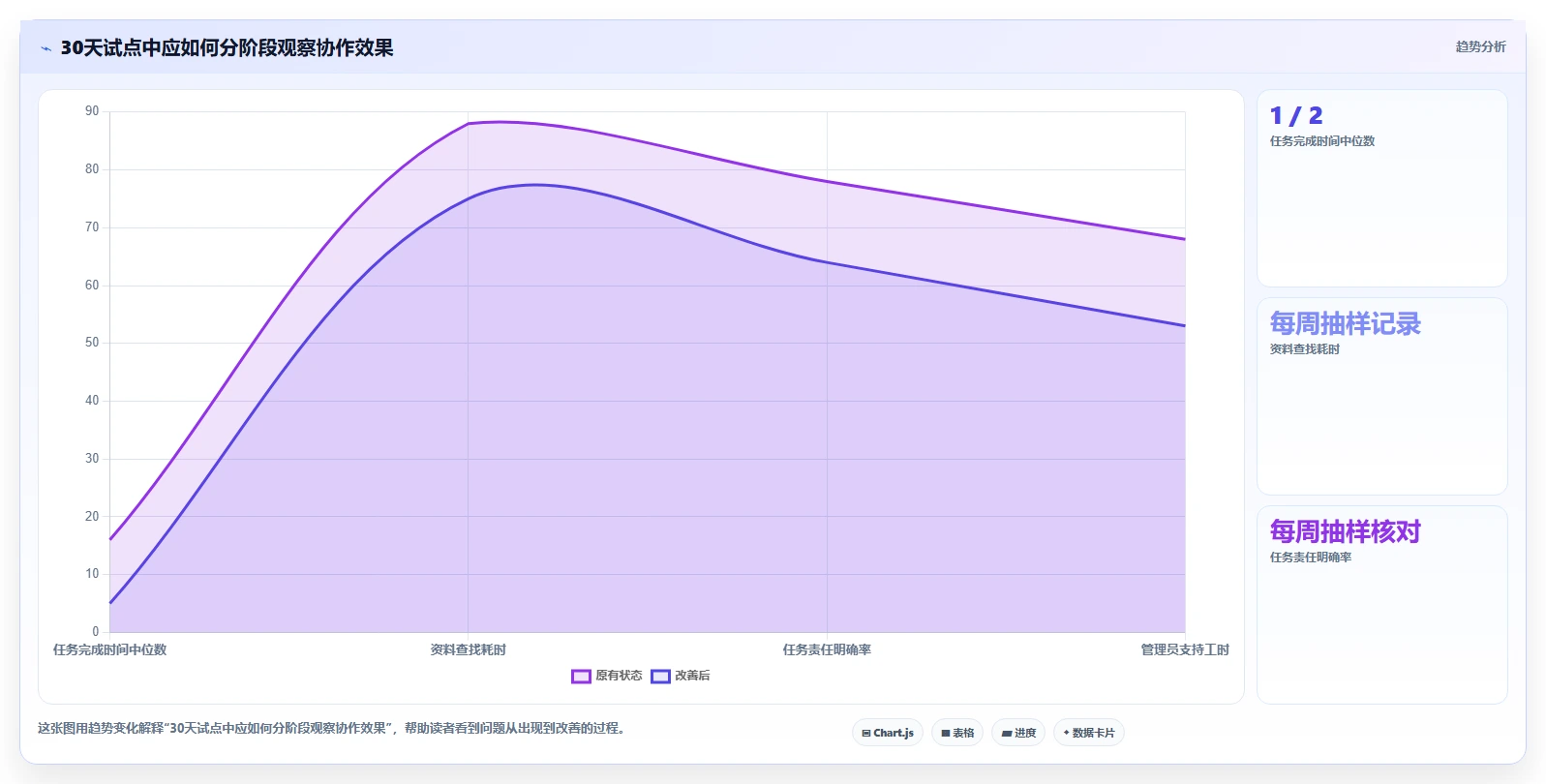Click 任务责任明确率 subtitle in third card
The width and height of the screenshot is (1546, 784).
pos(1310,558)
